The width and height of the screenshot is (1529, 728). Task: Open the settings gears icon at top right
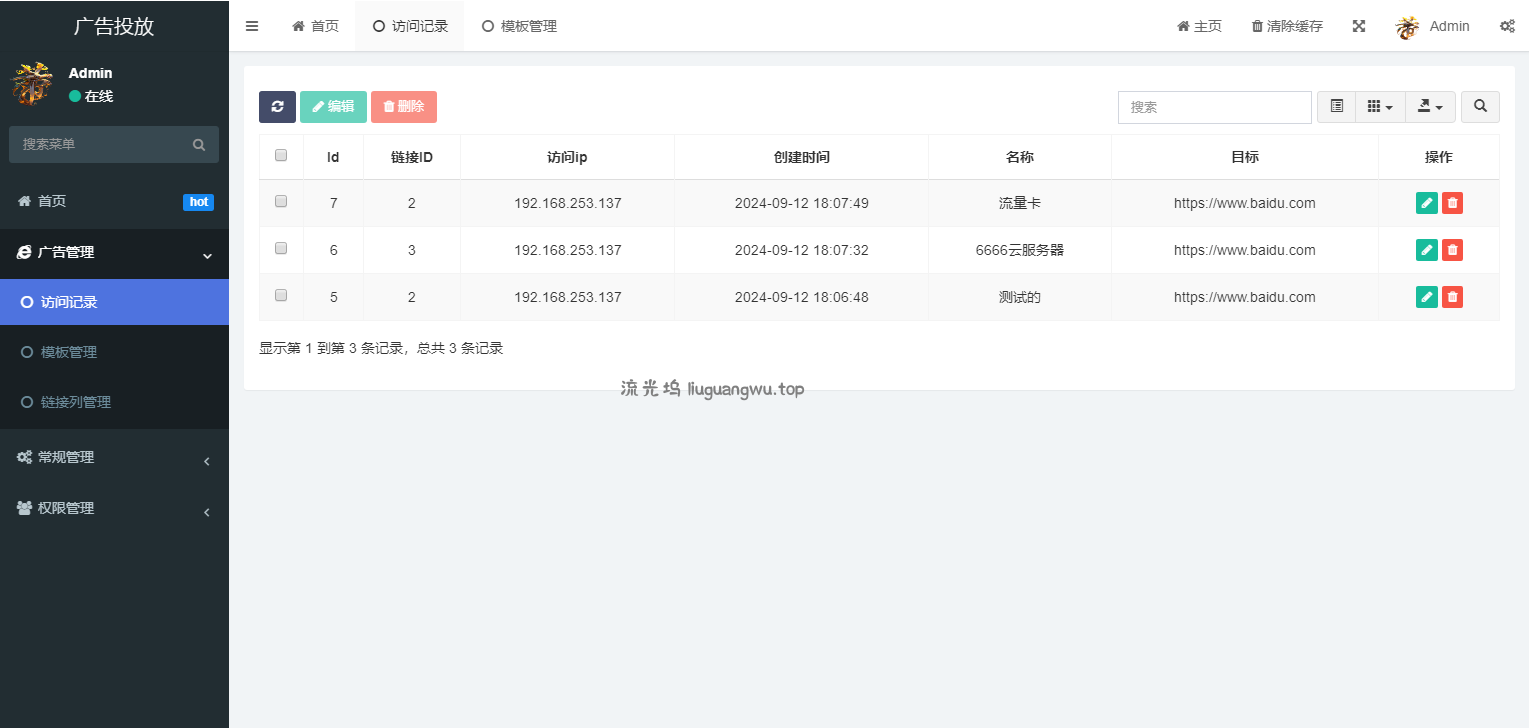pos(1507,26)
